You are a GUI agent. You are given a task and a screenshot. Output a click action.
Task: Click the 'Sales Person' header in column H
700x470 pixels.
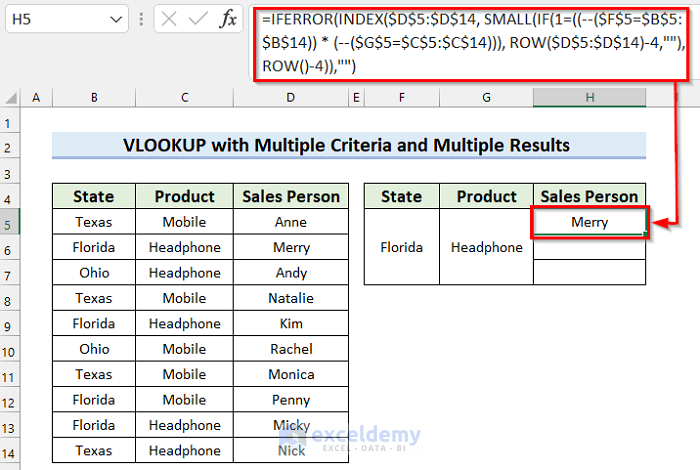pyautogui.click(x=590, y=196)
